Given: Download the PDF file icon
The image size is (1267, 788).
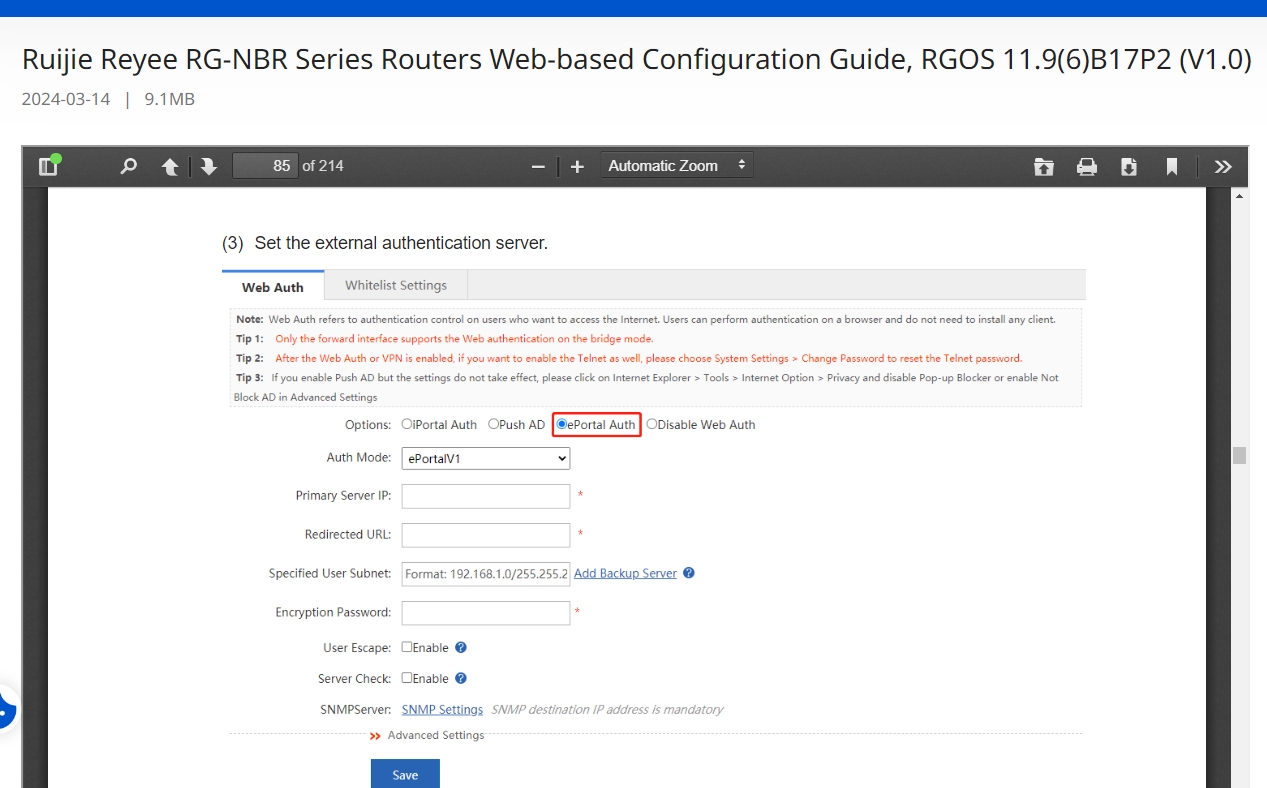Looking at the screenshot, I should (1129, 166).
